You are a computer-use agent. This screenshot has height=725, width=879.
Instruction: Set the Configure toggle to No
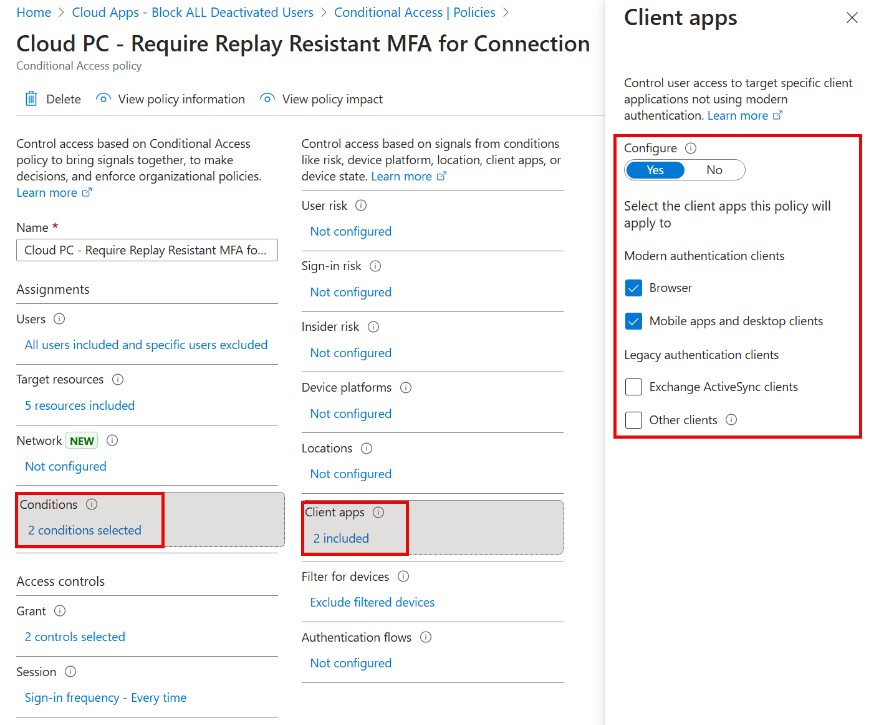point(715,170)
